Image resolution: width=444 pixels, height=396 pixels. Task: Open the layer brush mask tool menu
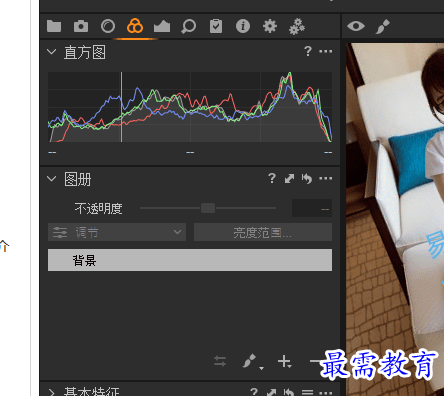coord(252,362)
